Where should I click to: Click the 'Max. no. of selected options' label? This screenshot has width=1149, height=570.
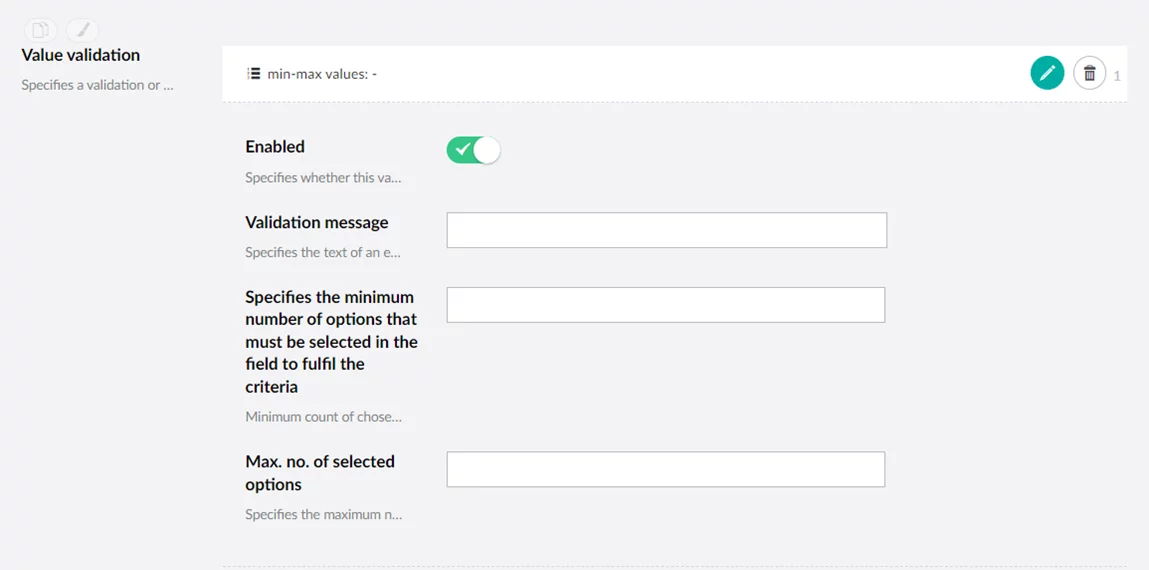point(320,472)
